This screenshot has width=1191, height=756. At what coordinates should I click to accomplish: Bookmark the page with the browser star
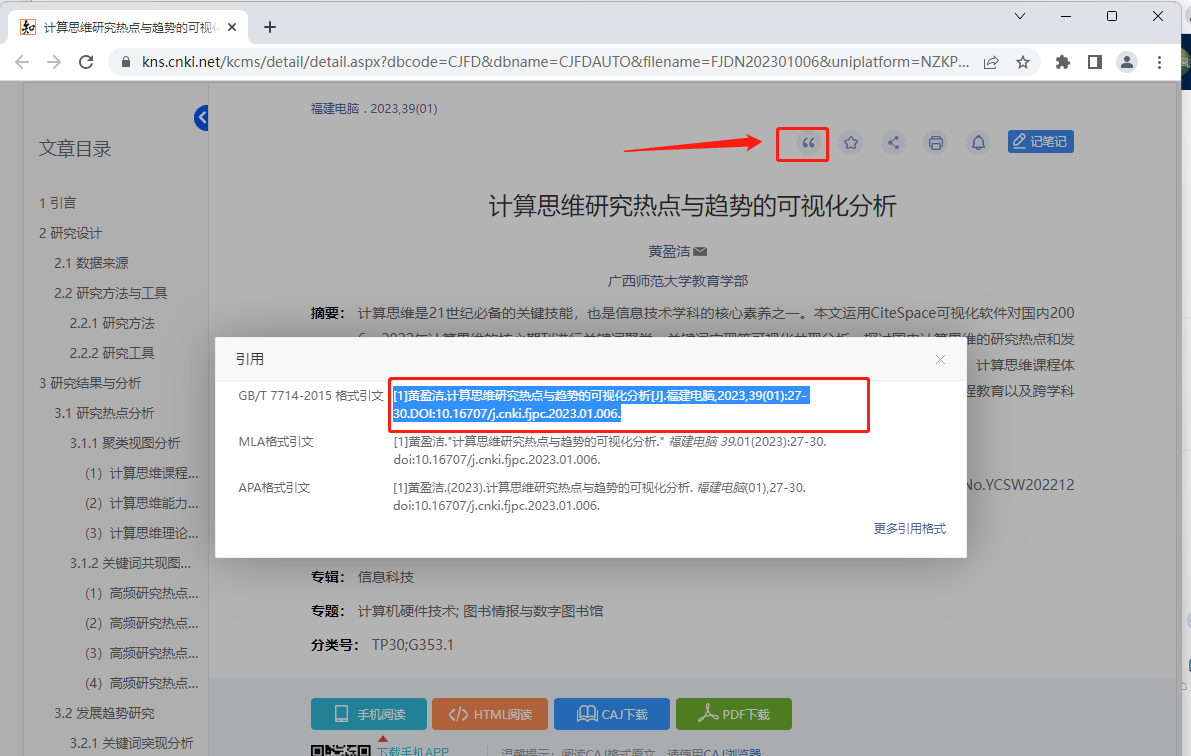click(x=1023, y=61)
